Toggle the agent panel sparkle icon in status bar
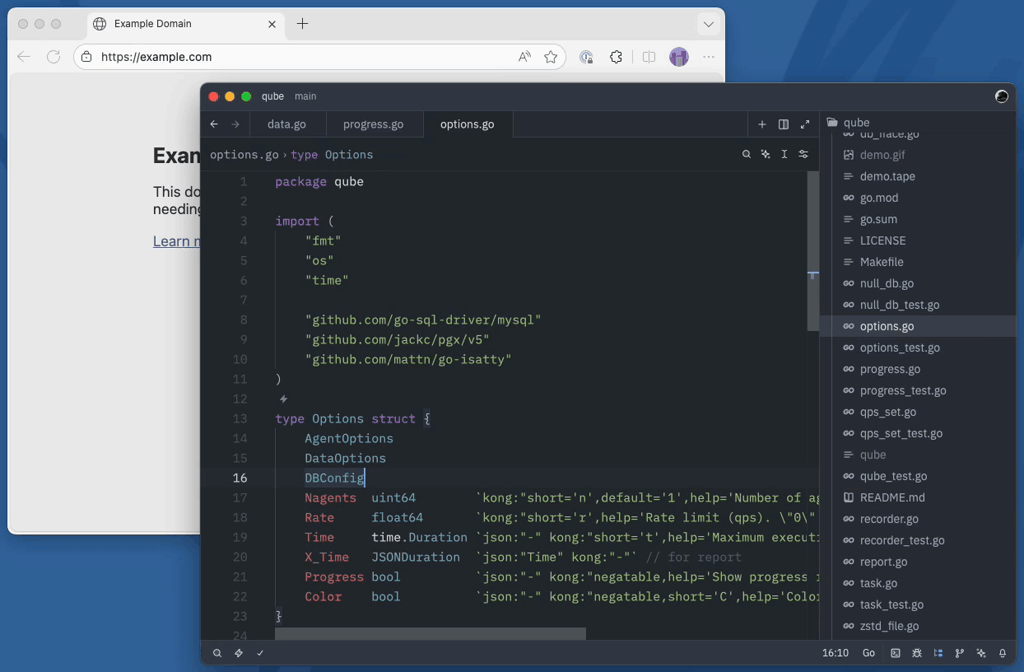The height and width of the screenshot is (672, 1024). tap(981, 652)
